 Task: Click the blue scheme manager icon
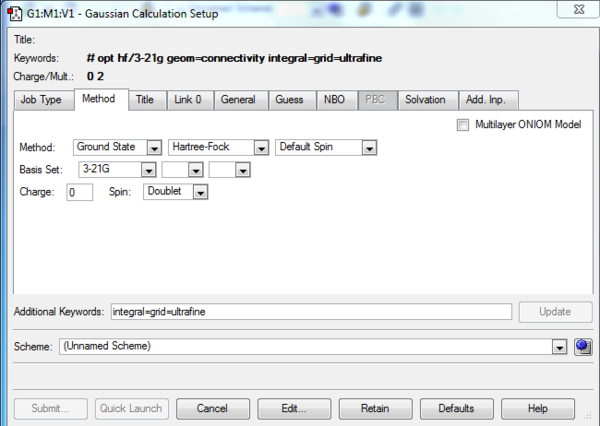click(583, 347)
